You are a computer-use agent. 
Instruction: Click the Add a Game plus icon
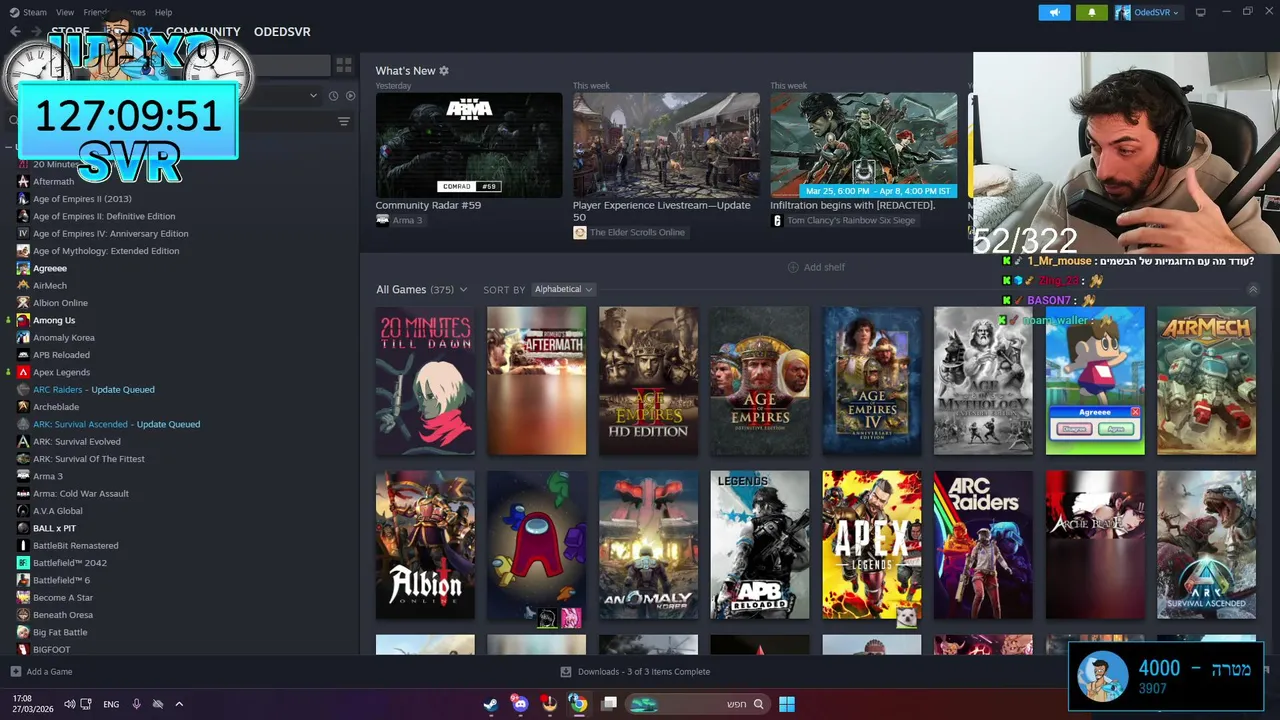point(15,672)
